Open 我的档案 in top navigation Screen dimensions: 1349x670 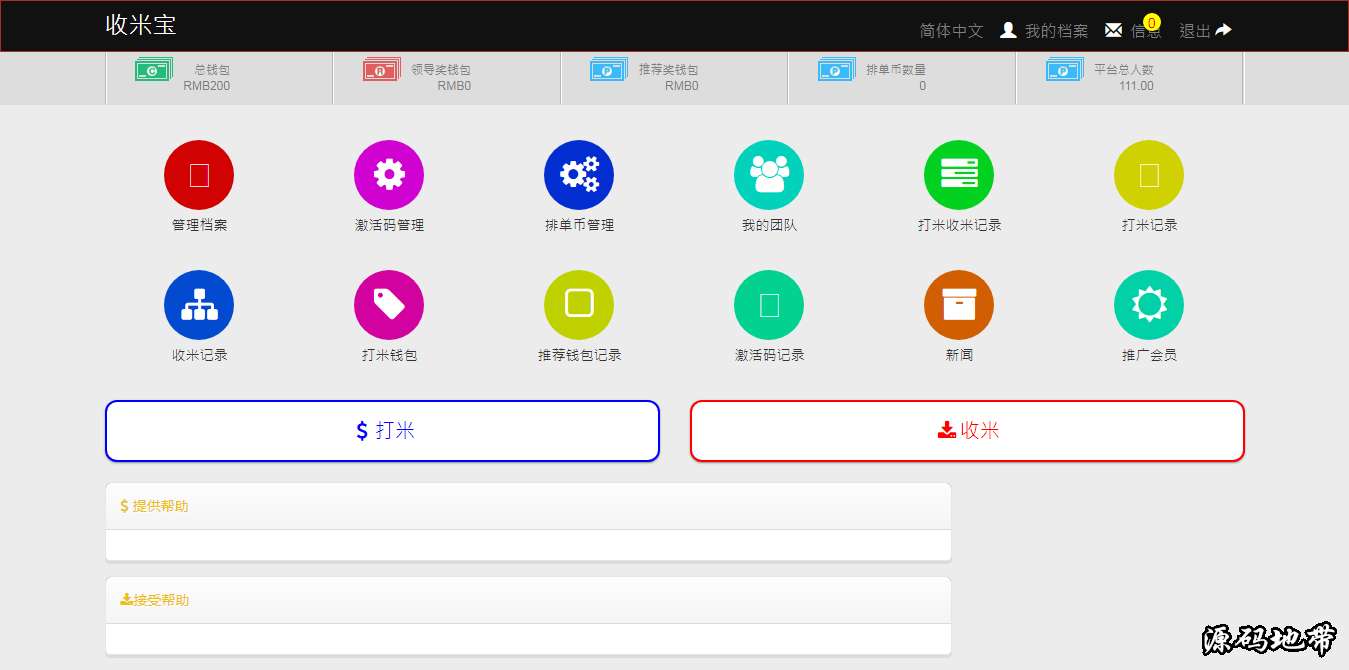pyautogui.click(x=1045, y=31)
